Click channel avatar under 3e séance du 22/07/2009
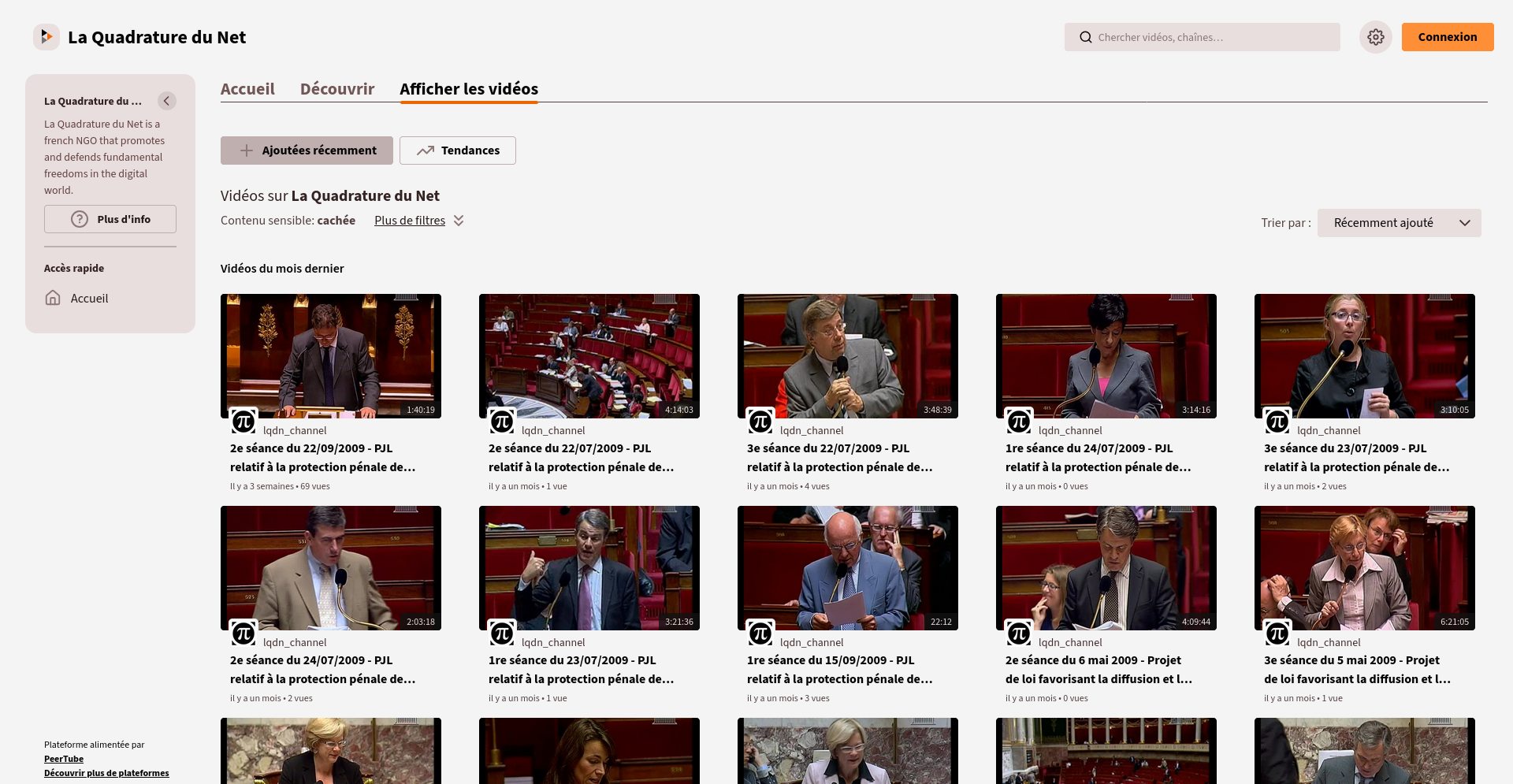This screenshot has width=1513, height=784. pyautogui.click(x=760, y=422)
